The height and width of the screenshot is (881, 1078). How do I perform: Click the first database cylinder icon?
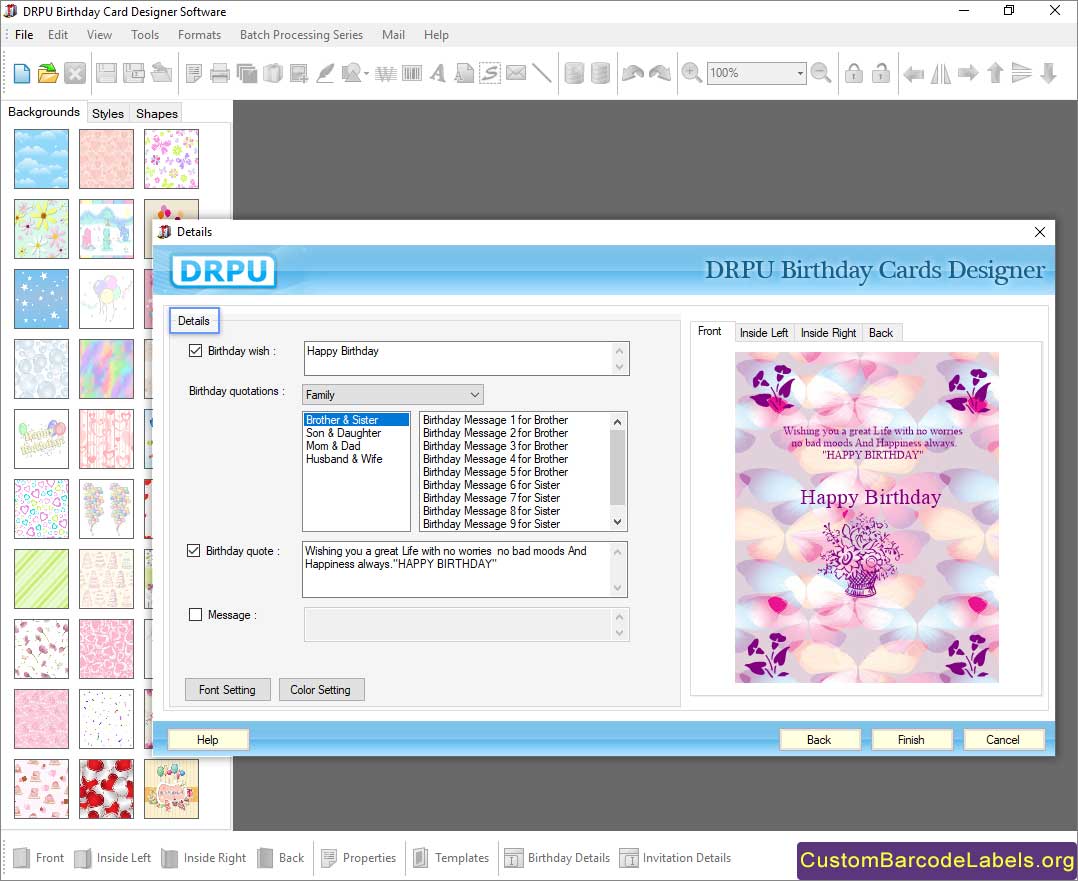coord(574,73)
